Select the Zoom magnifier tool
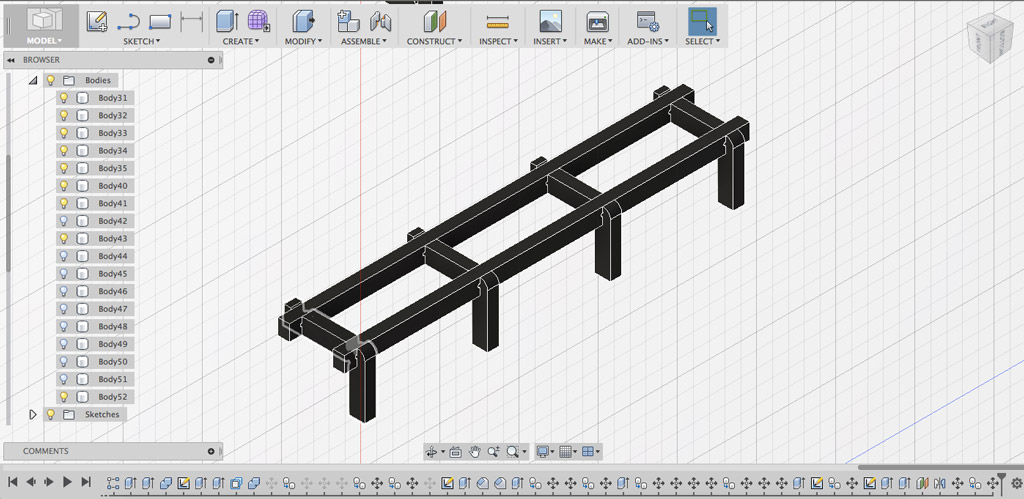The width and height of the screenshot is (1024, 499). coord(494,451)
